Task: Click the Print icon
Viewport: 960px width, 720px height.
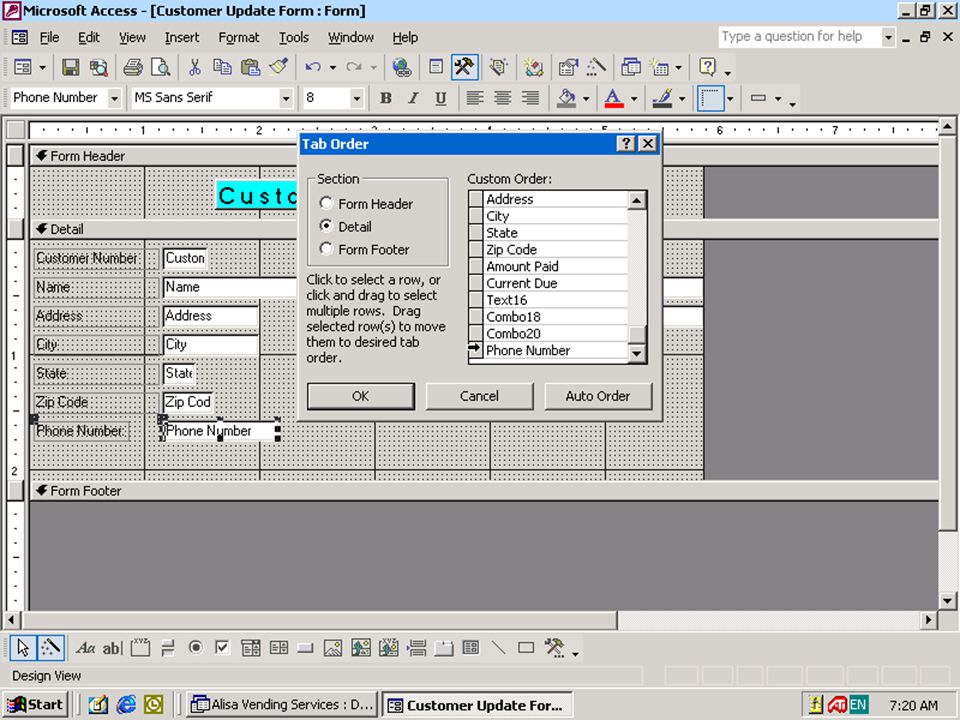Action: [x=132, y=67]
